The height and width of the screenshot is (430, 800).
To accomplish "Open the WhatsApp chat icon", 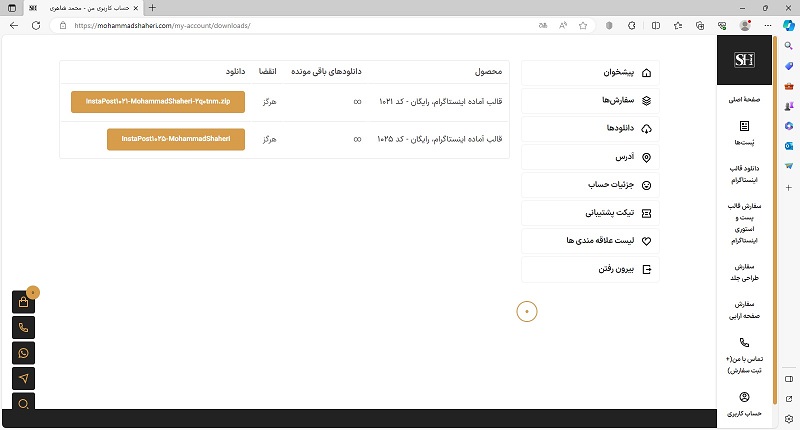I will 25,353.
